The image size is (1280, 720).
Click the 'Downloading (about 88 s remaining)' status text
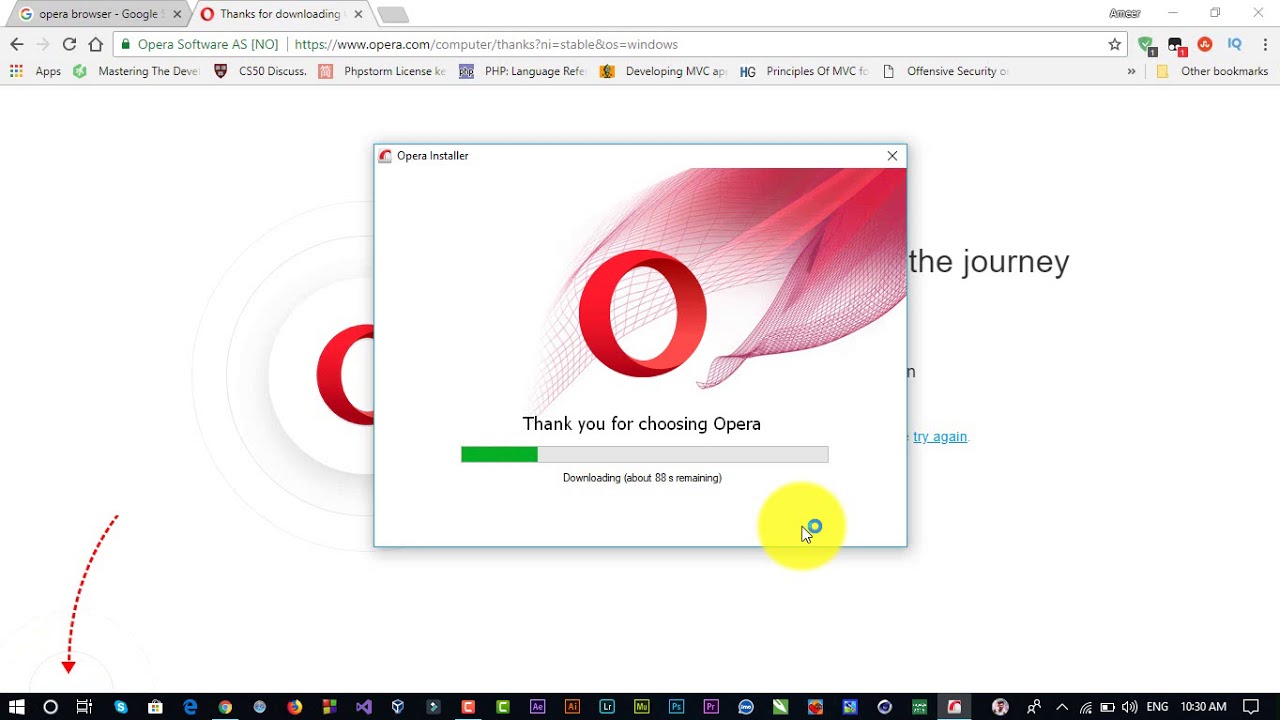coord(642,478)
